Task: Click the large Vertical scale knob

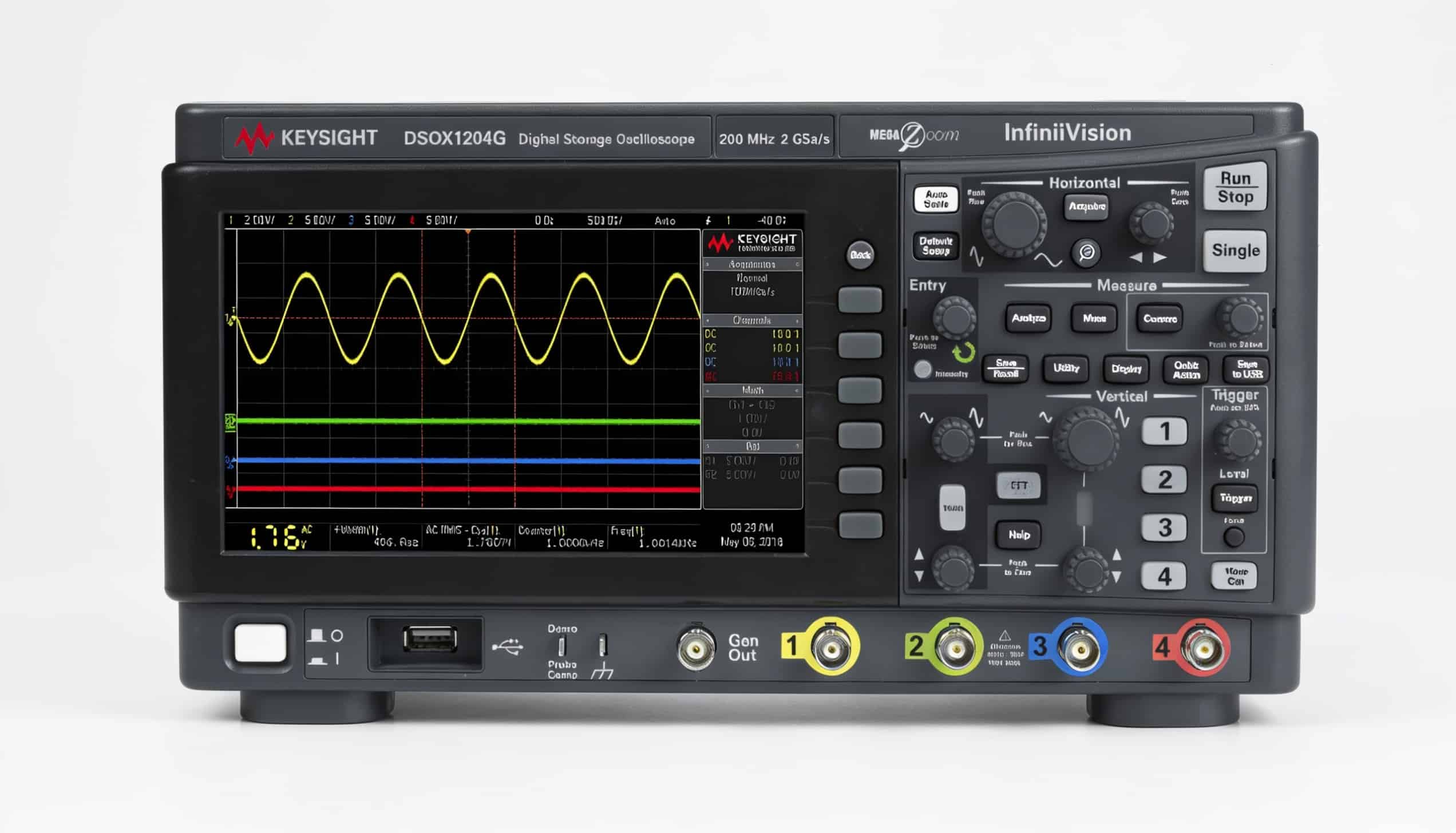Action: point(1086,439)
